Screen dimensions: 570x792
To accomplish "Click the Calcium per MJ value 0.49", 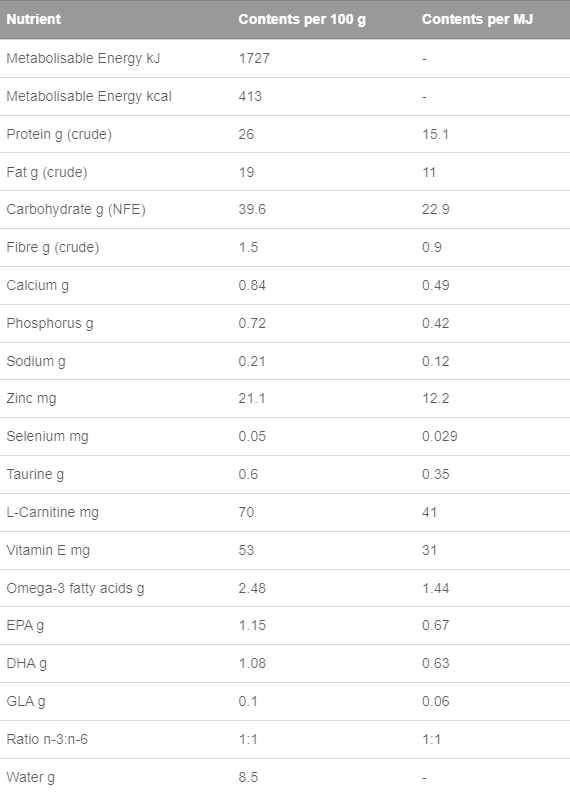I will click(436, 285).
